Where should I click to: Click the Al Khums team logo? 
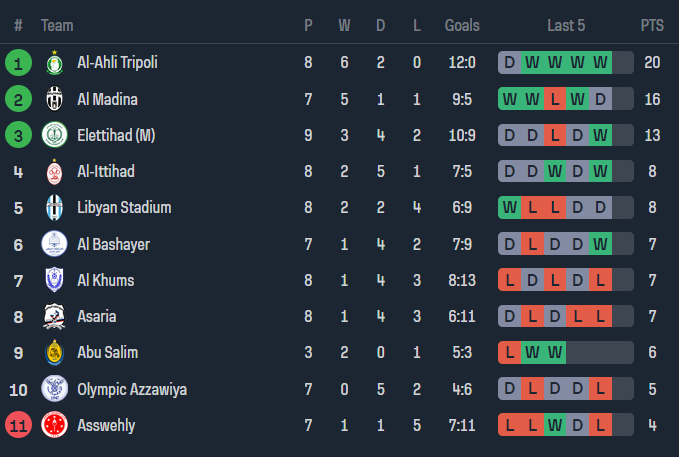tap(54, 280)
